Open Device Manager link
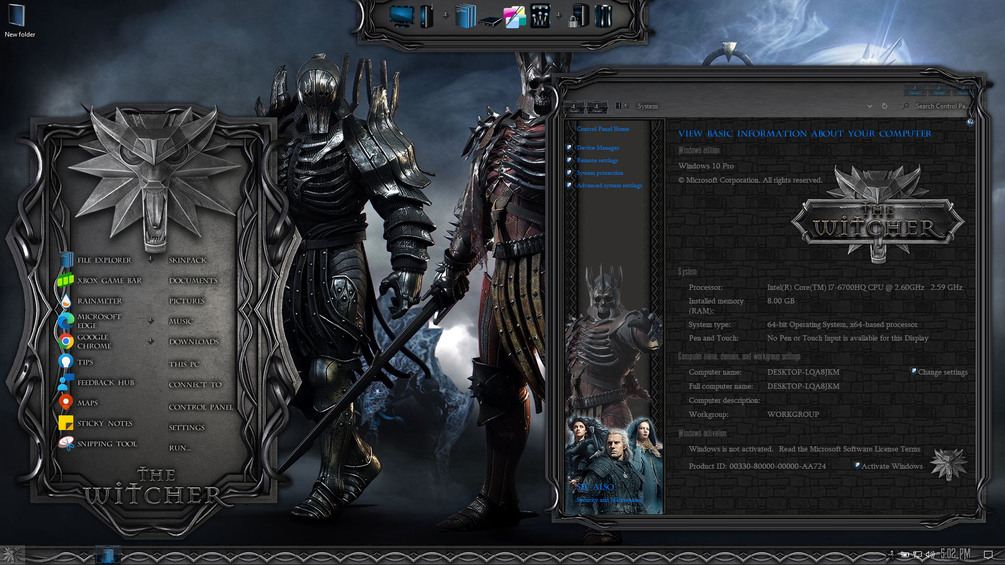Screen dimensions: 1005x565 coord(597,148)
